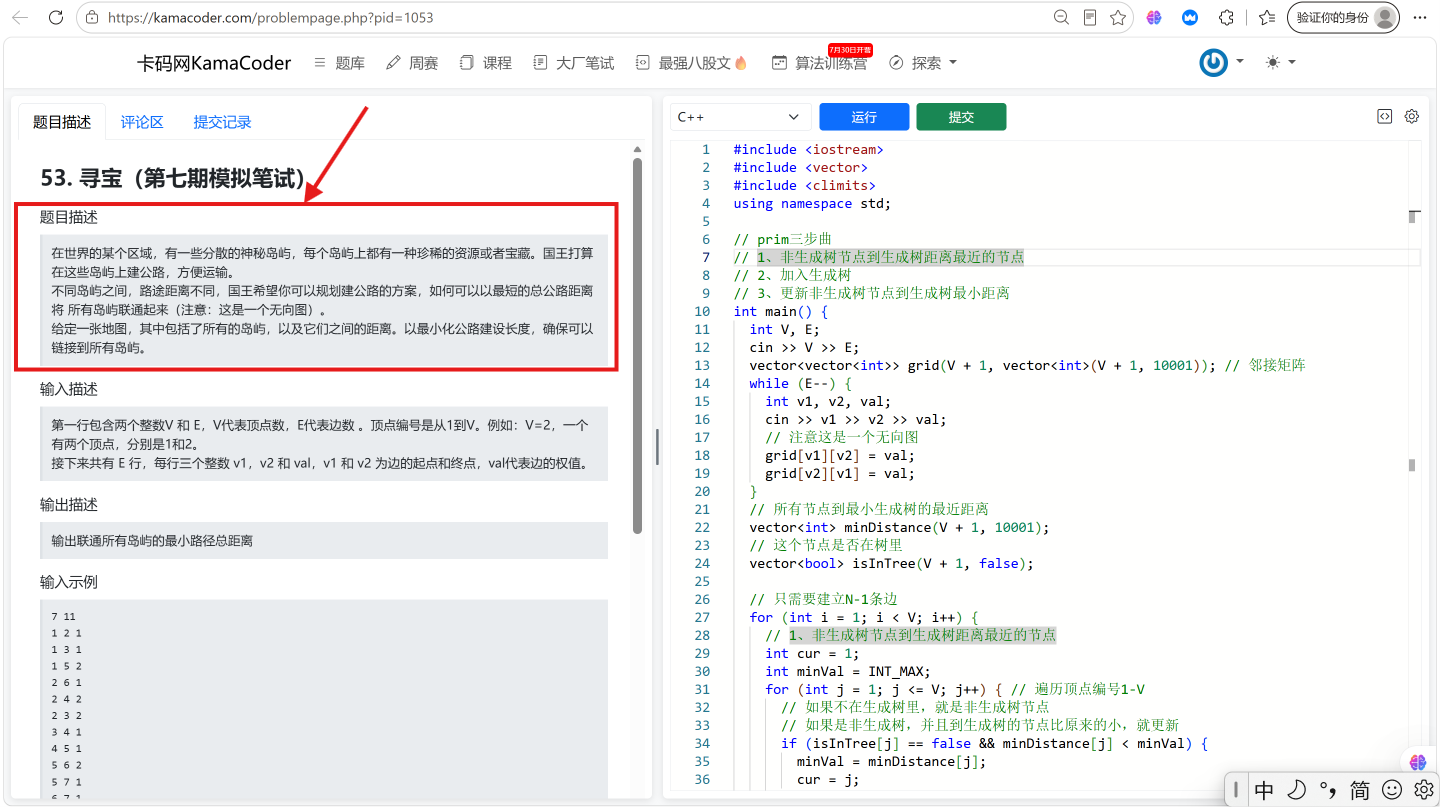Image resolution: width=1440 pixels, height=807 pixels.
Task: Go back using the browser back arrow
Action: tap(22, 17)
